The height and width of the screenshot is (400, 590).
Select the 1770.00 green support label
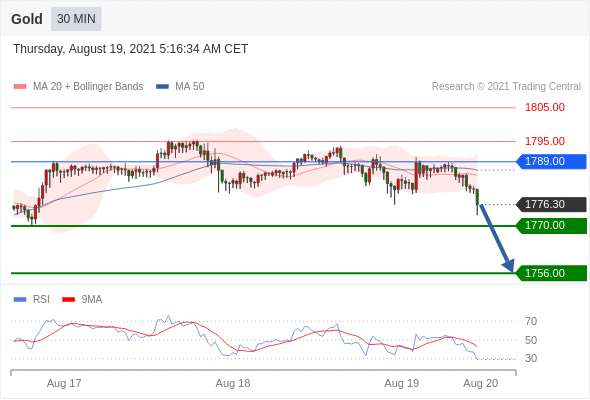[x=551, y=225]
